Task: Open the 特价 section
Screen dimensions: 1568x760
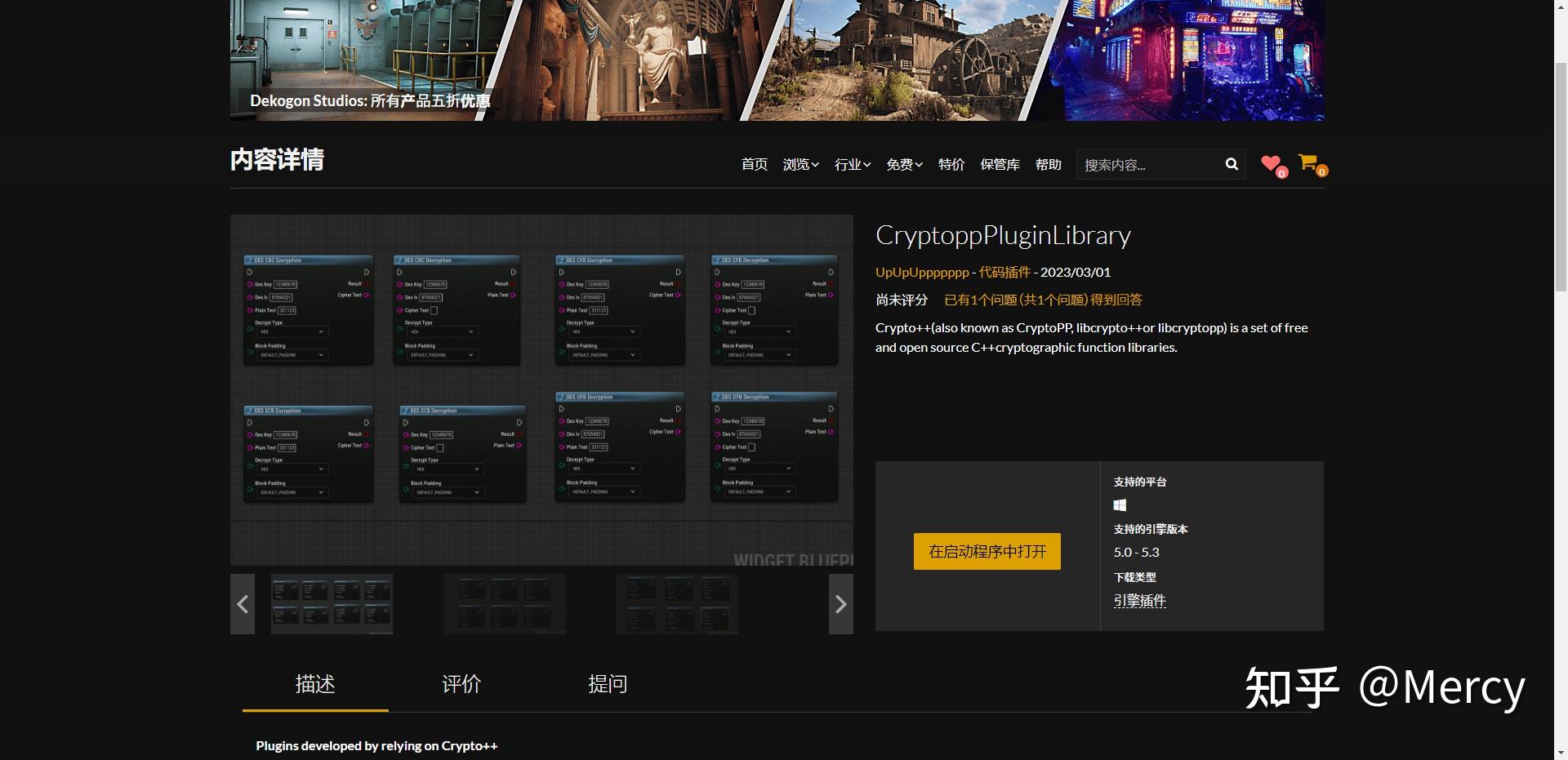Action: (951, 164)
